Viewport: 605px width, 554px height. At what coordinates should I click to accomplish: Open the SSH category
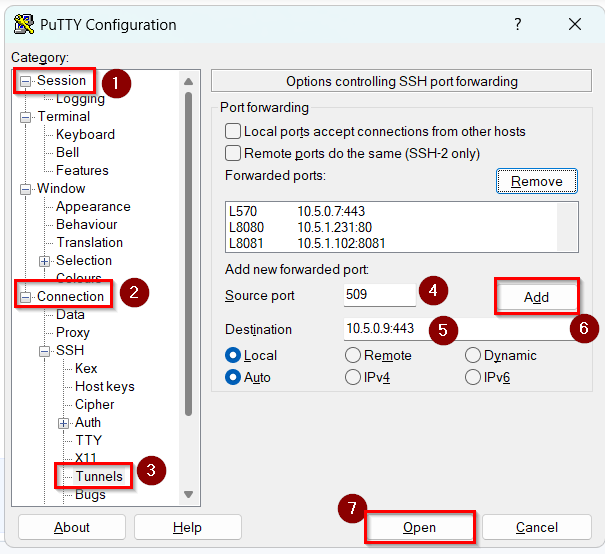(70, 350)
